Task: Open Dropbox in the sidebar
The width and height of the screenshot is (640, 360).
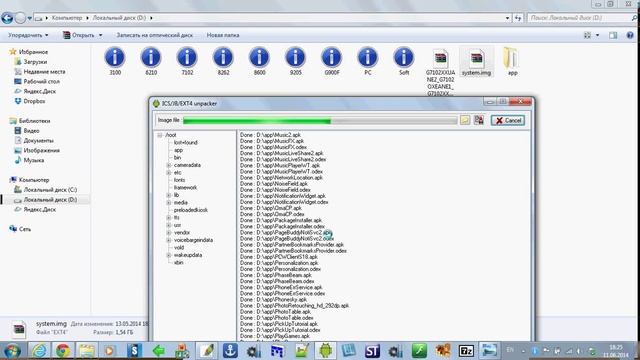Action: 30,101
